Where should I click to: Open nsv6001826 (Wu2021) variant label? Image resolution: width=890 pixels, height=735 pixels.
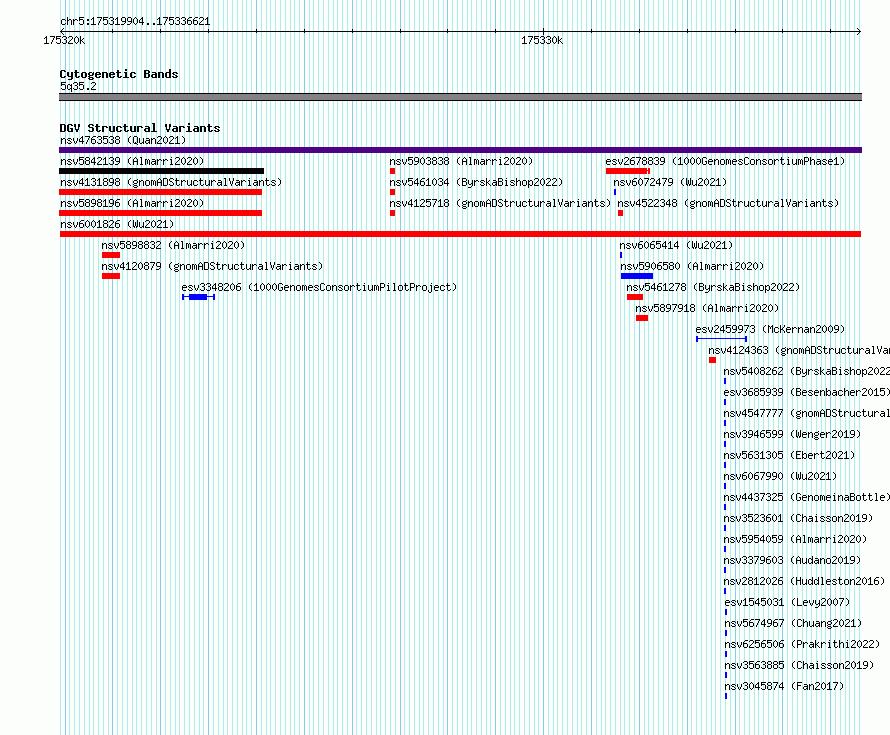[x=117, y=224]
